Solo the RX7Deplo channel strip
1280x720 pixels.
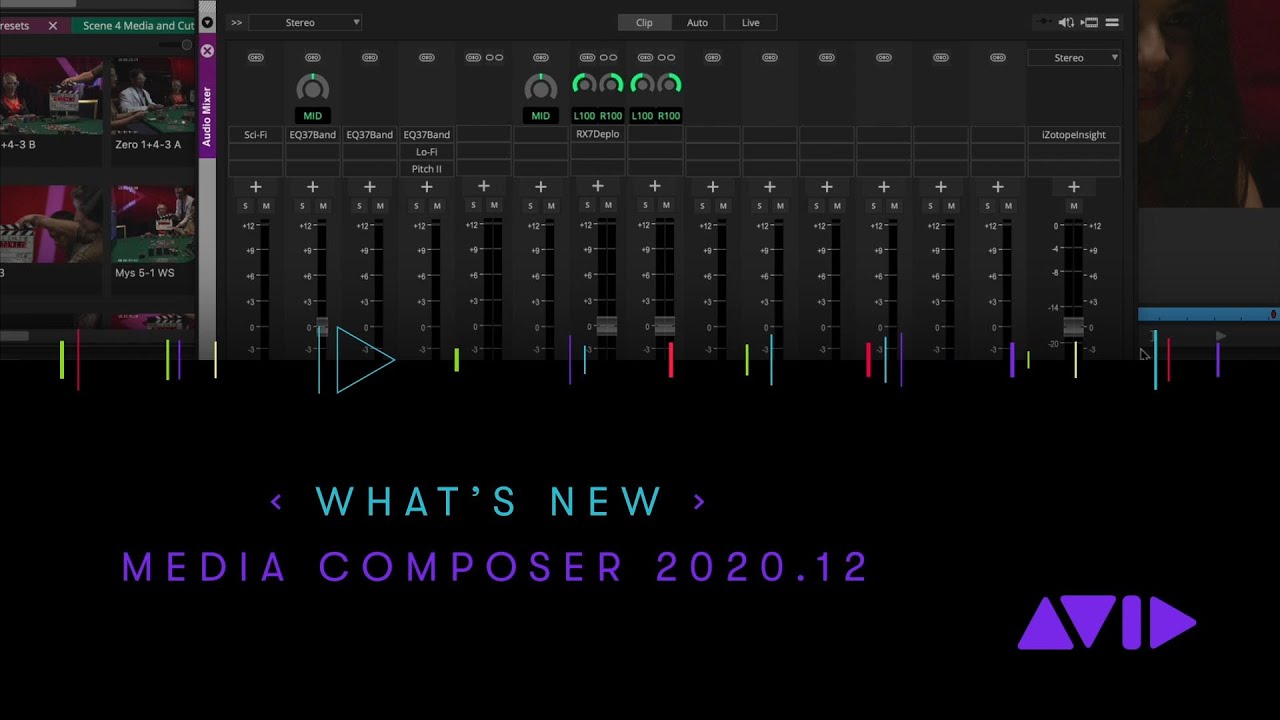[x=587, y=206]
